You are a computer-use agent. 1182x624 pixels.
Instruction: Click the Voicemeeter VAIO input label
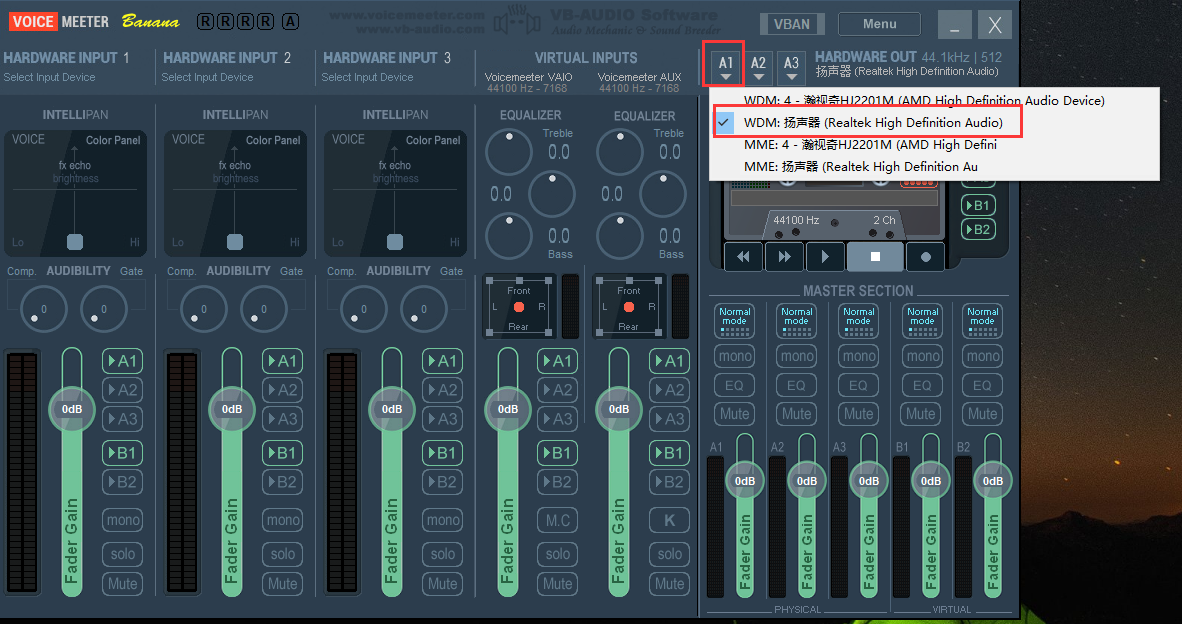coord(528,77)
